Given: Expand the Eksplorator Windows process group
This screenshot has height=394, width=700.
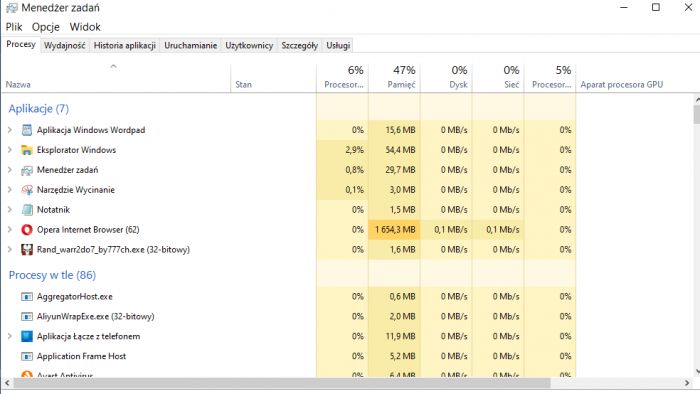Looking at the screenshot, I should click(x=10, y=150).
